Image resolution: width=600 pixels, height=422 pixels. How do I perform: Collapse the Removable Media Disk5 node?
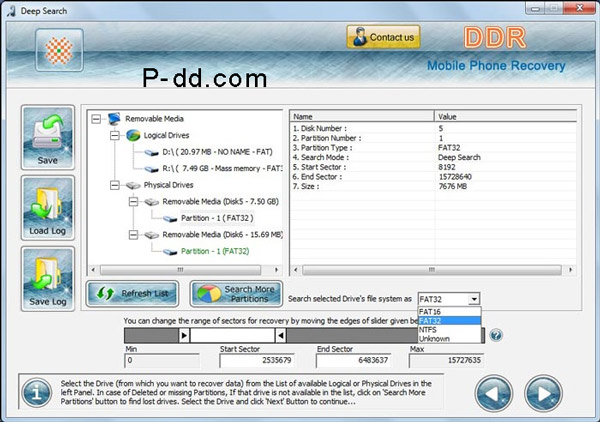[133, 202]
